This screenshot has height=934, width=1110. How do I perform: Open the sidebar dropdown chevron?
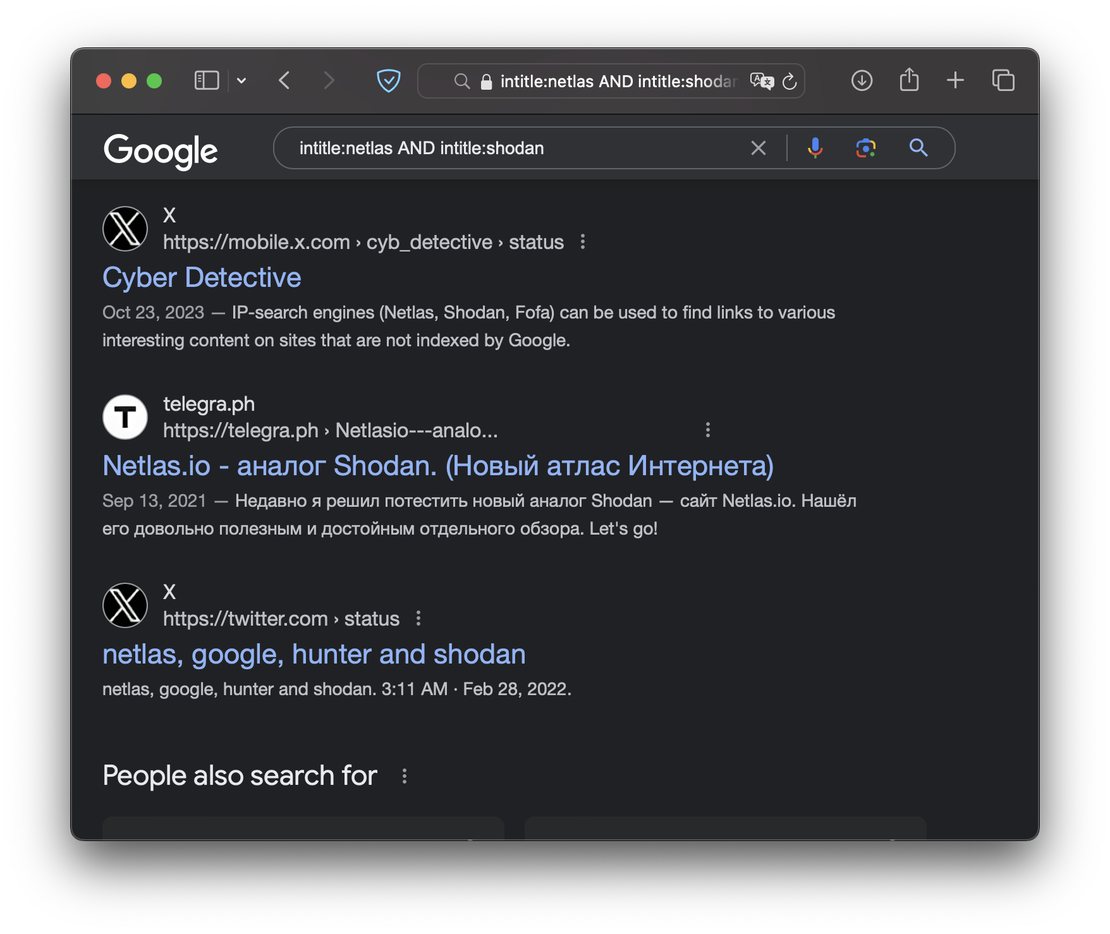241,81
